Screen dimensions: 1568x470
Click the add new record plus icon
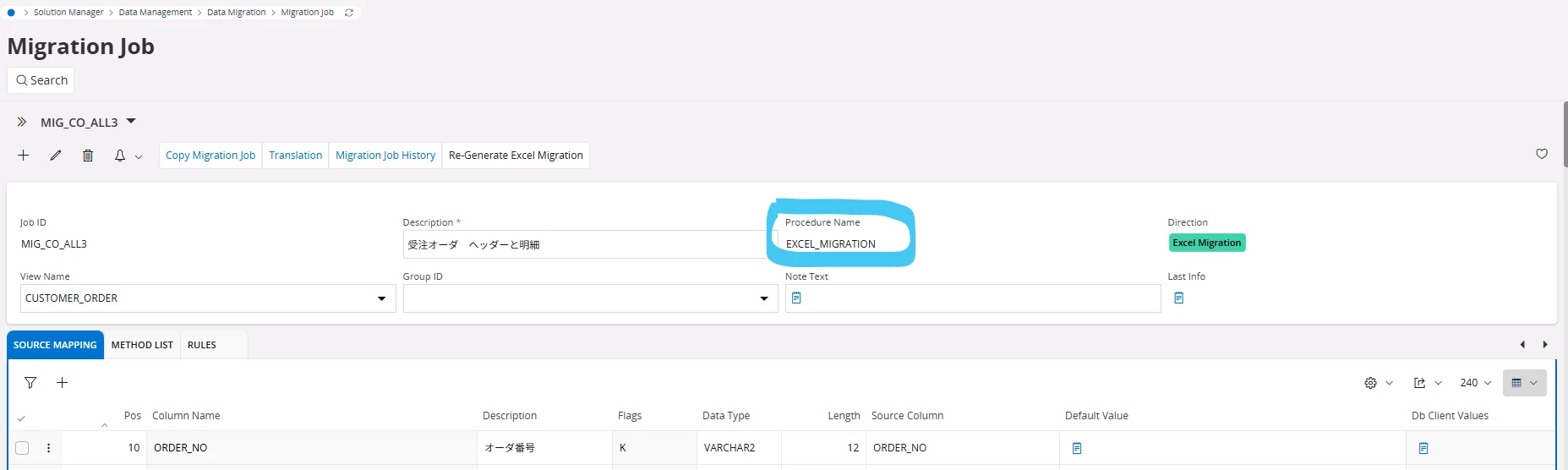coord(24,156)
